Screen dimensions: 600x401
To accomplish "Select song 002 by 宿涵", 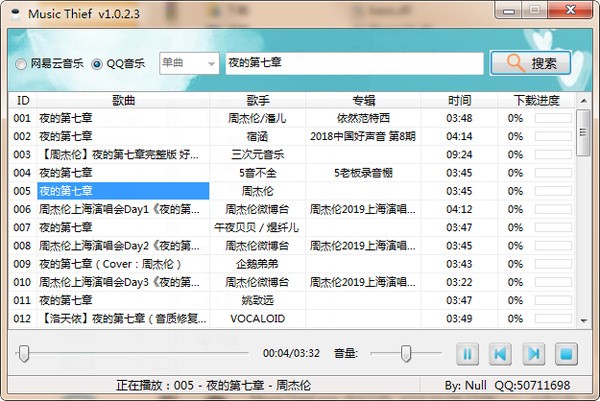I will [x=123, y=136].
